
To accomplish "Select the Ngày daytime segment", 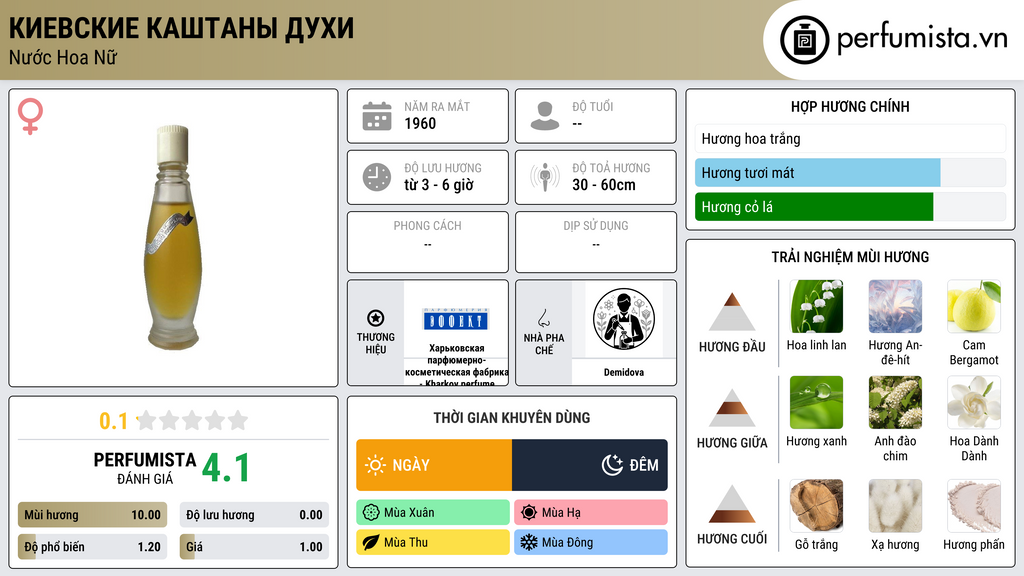I will tap(434, 465).
